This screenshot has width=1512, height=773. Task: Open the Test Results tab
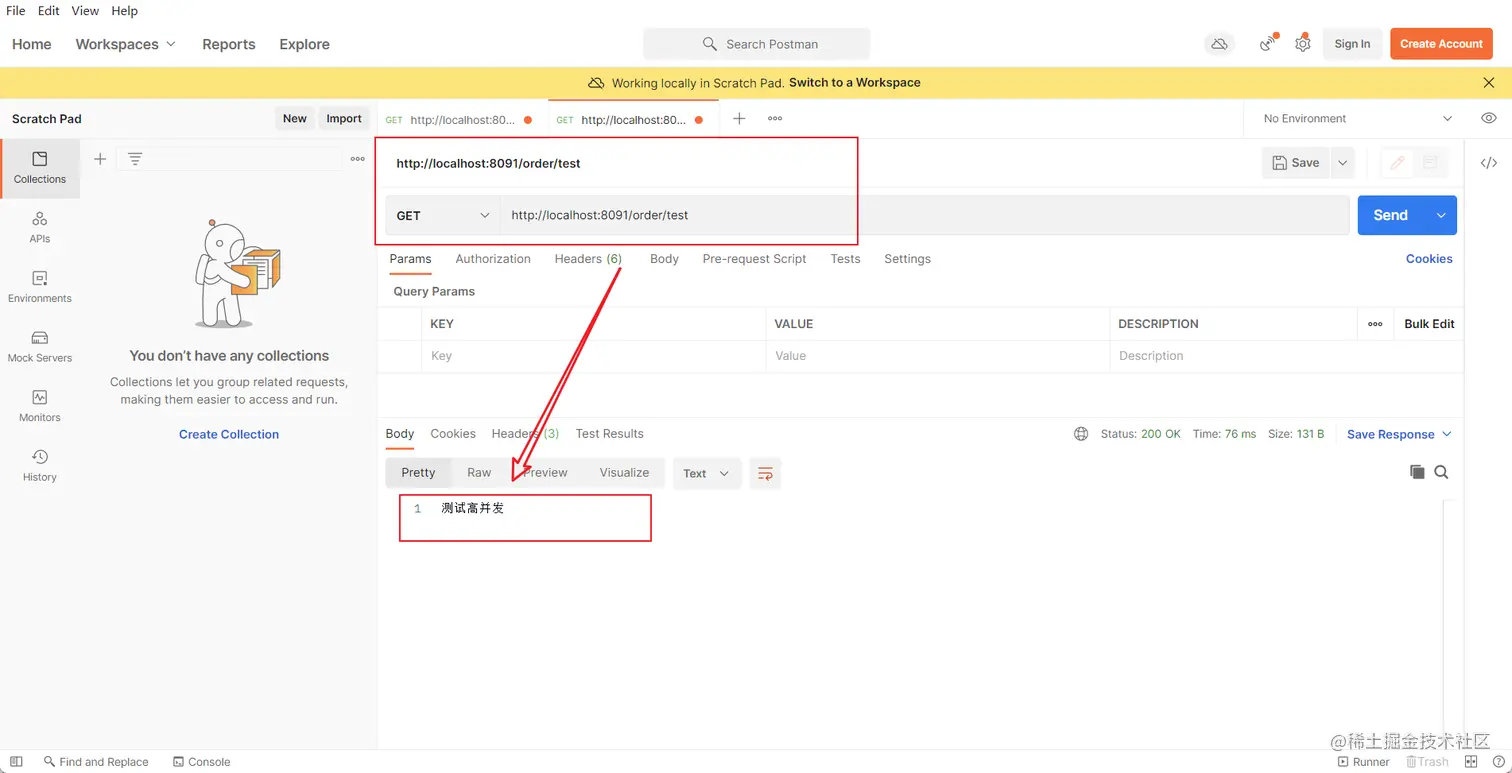pos(609,434)
